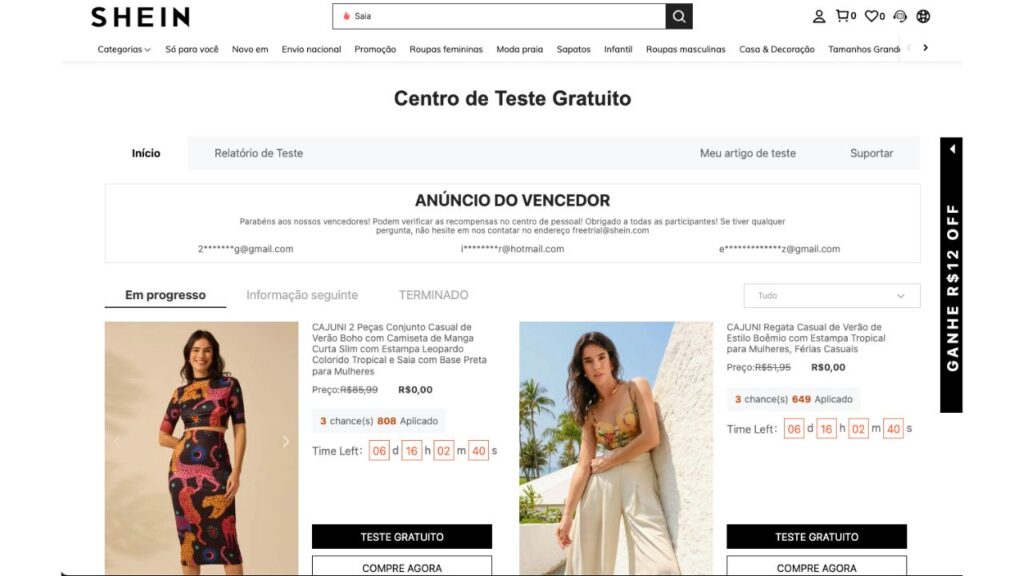Click the SHEIN logo
1024x576 pixels.
[140, 17]
